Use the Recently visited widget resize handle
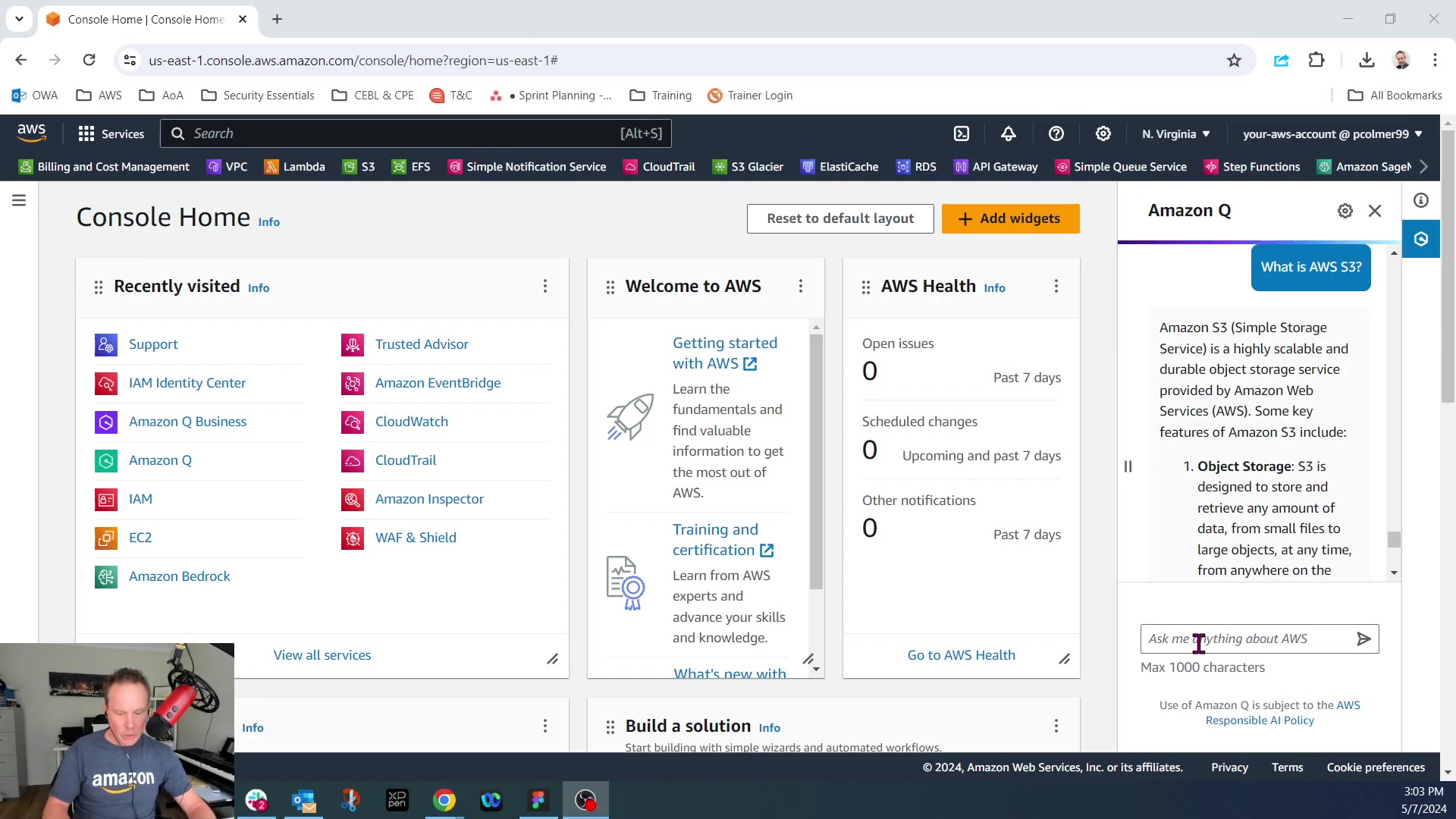 pos(553,659)
